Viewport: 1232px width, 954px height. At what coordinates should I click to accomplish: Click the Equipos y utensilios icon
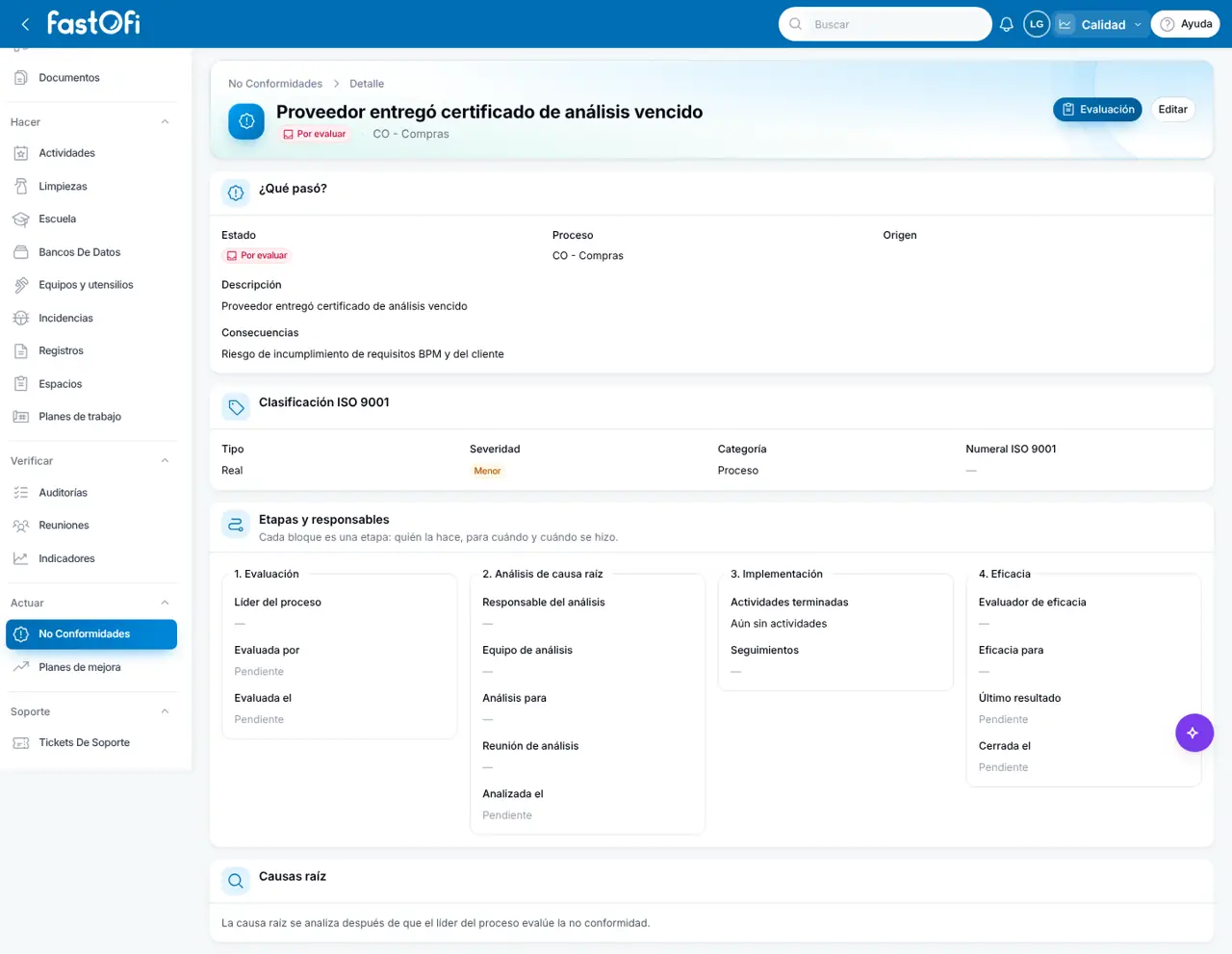point(21,285)
